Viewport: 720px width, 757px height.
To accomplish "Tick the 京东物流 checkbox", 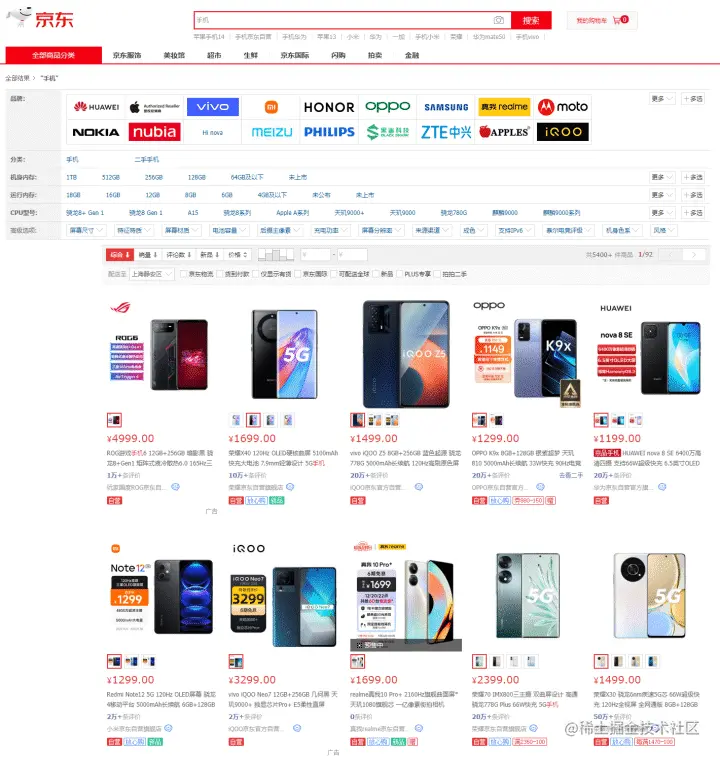I will 184,274.
